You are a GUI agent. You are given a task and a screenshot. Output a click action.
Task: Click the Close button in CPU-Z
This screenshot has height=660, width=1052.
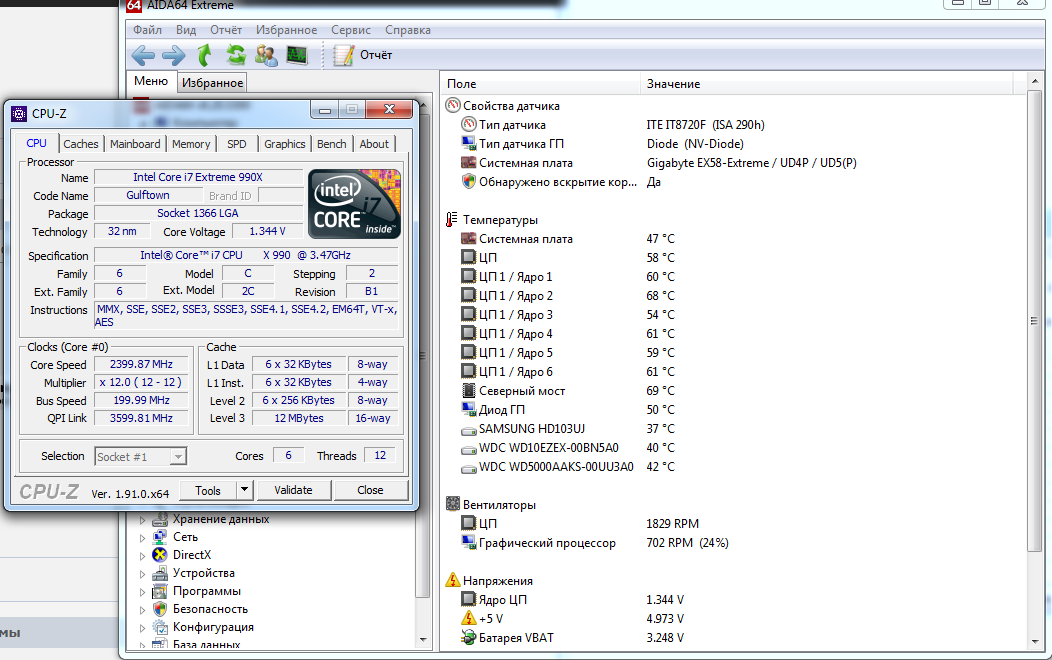370,490
